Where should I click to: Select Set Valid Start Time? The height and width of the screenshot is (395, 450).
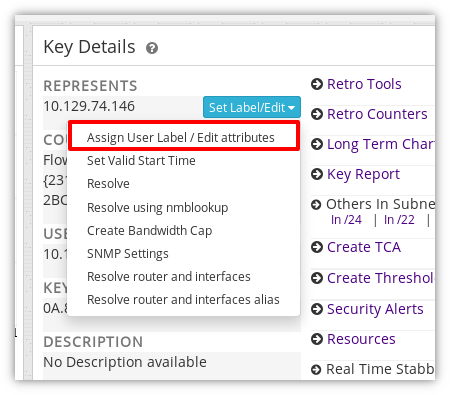point(141,161)
